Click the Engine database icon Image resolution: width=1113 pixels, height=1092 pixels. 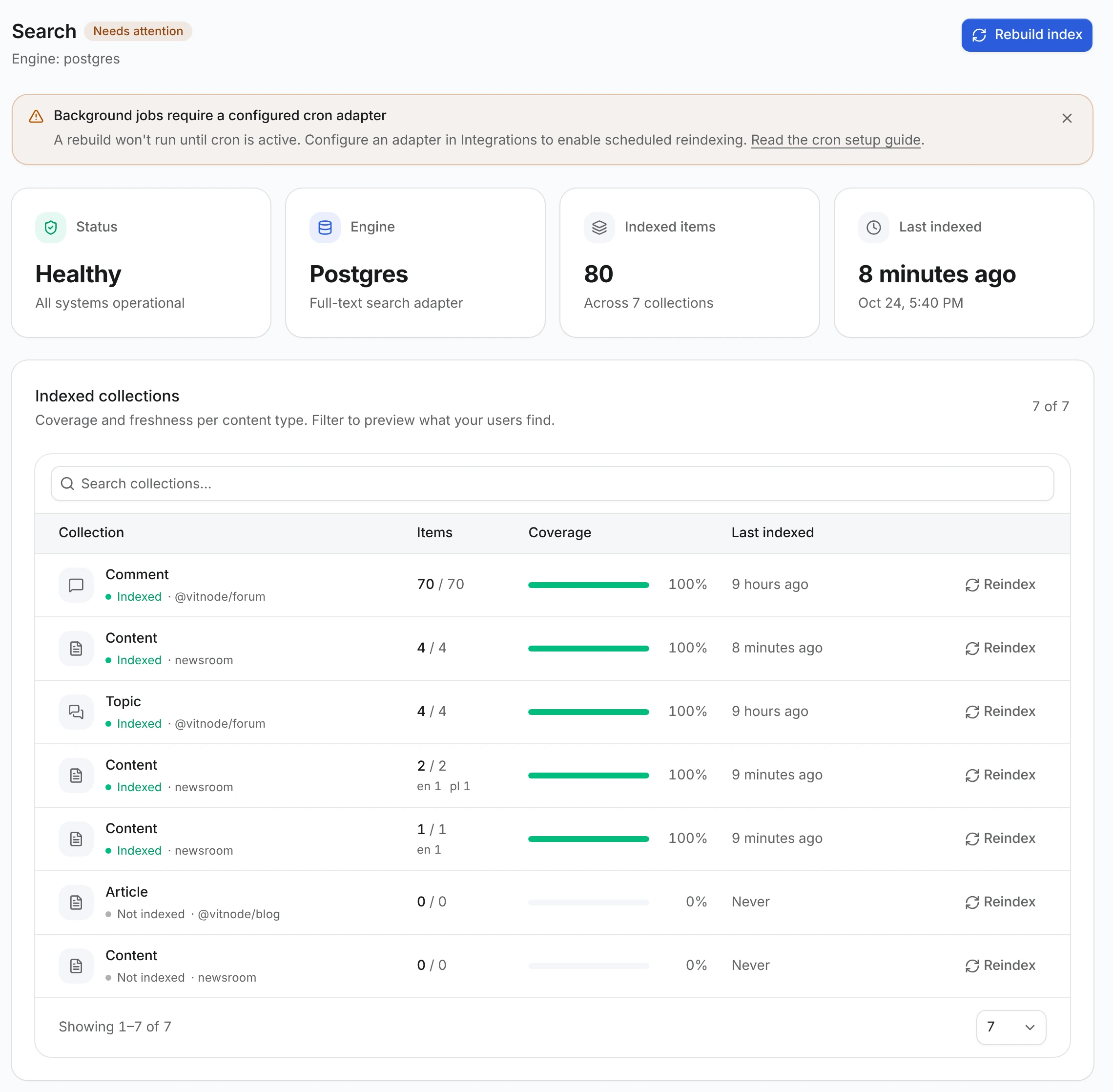pyautogui.click(x=325, y=227)
